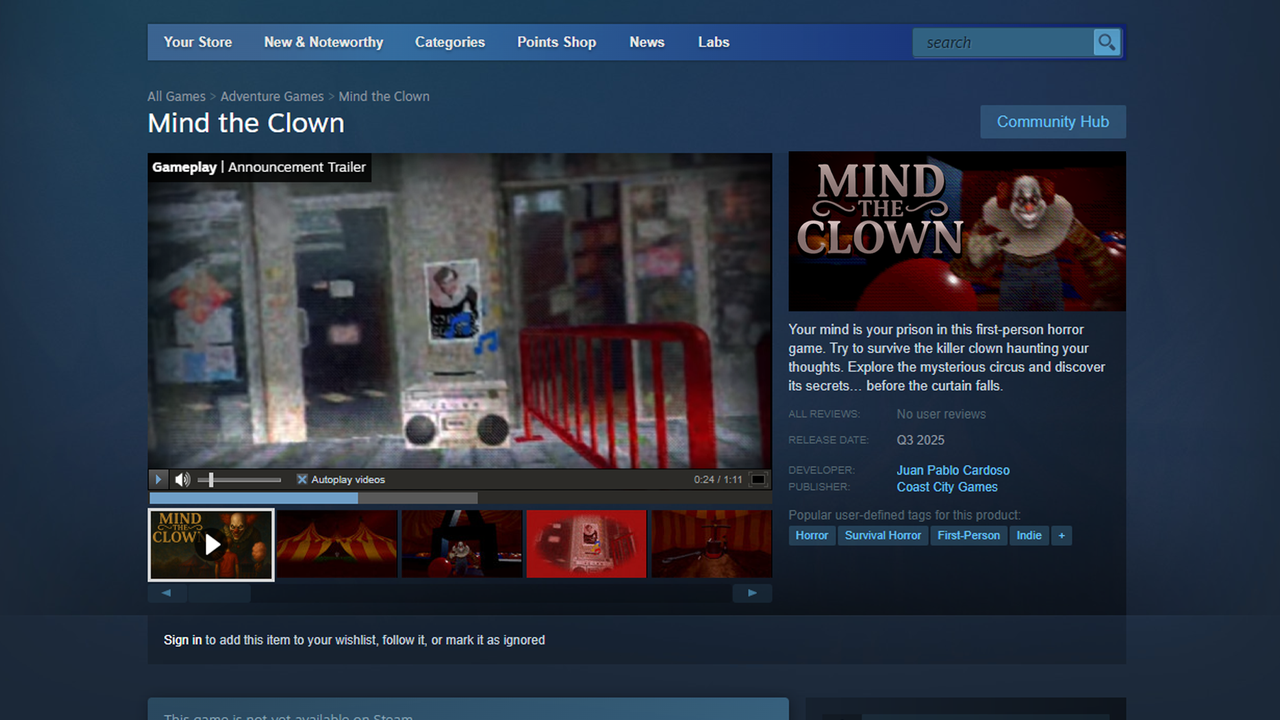Select the red table screenshot thumbnail
The height and width of the screenshot is (720, 1280).
tap(587, 544)
